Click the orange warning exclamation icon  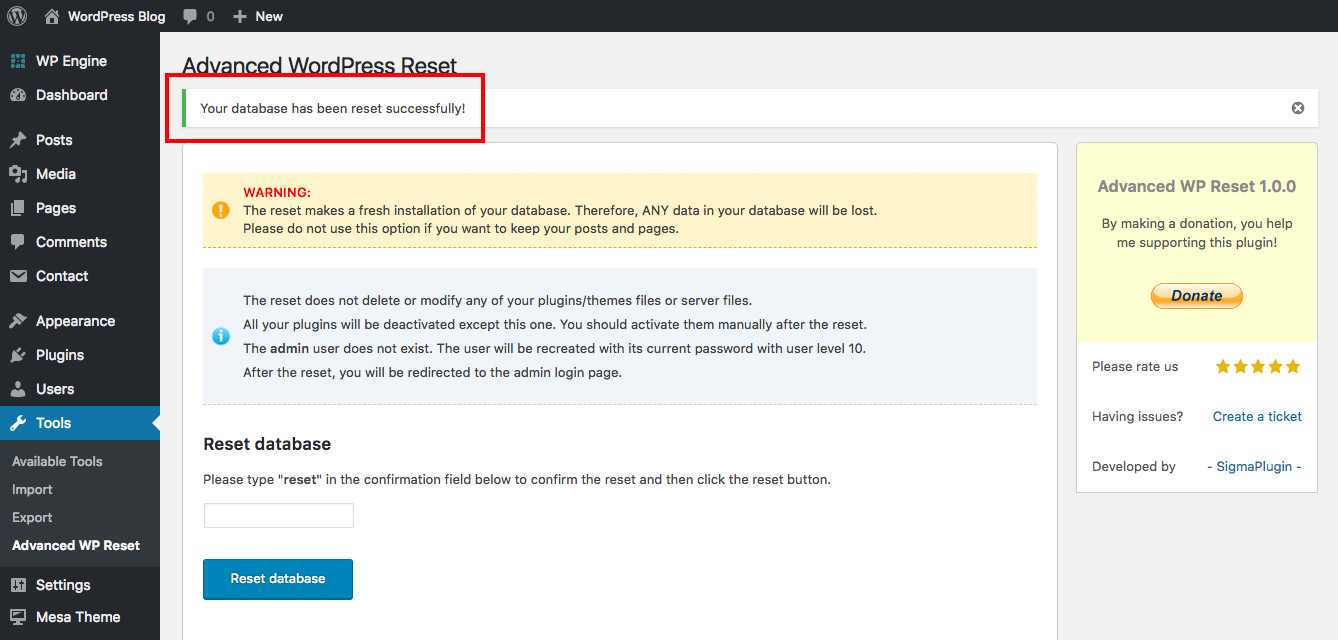click(x=221, y=210)
